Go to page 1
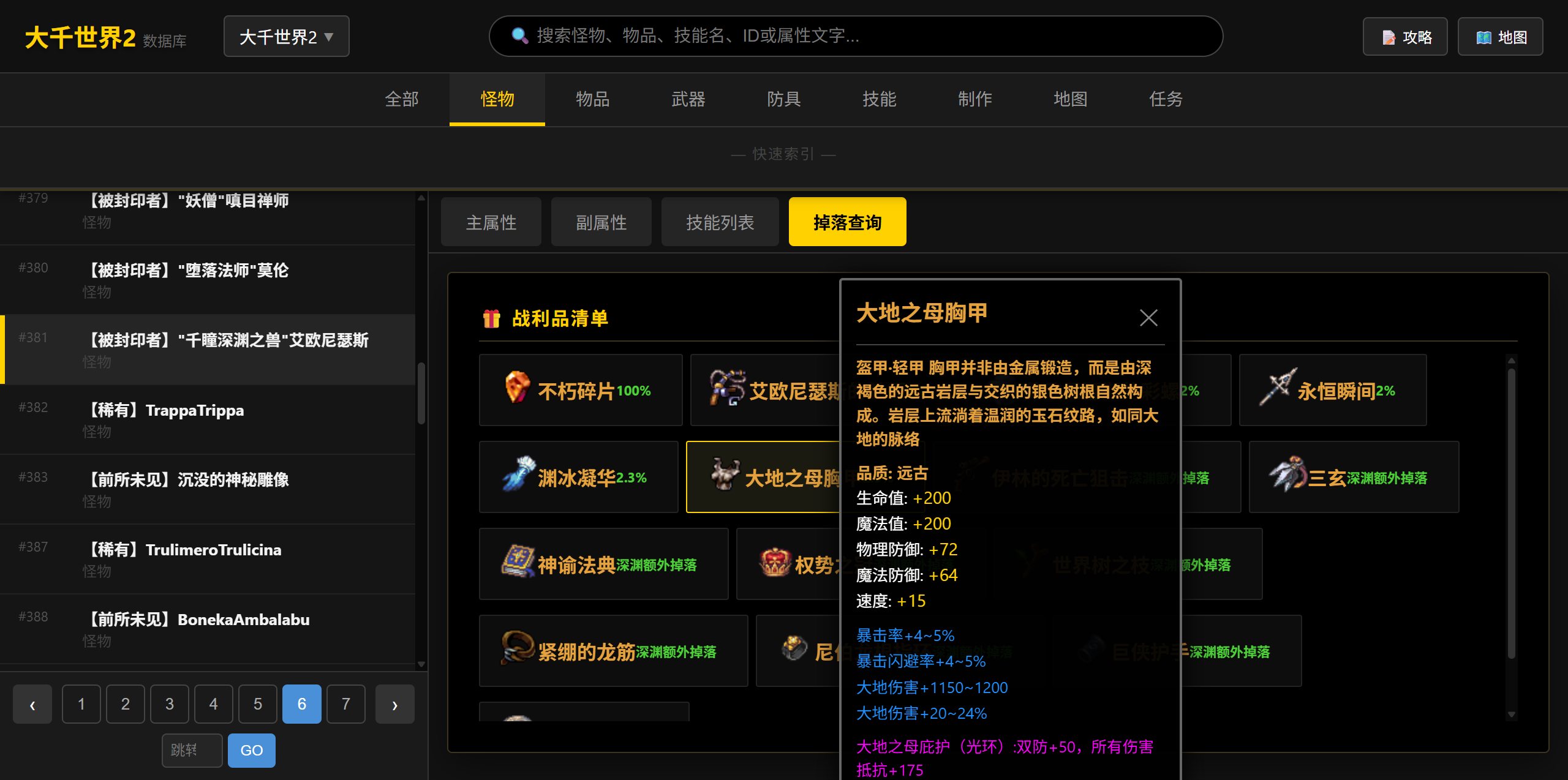Viewport: 1568px width, 780px height. coord(81,704)
